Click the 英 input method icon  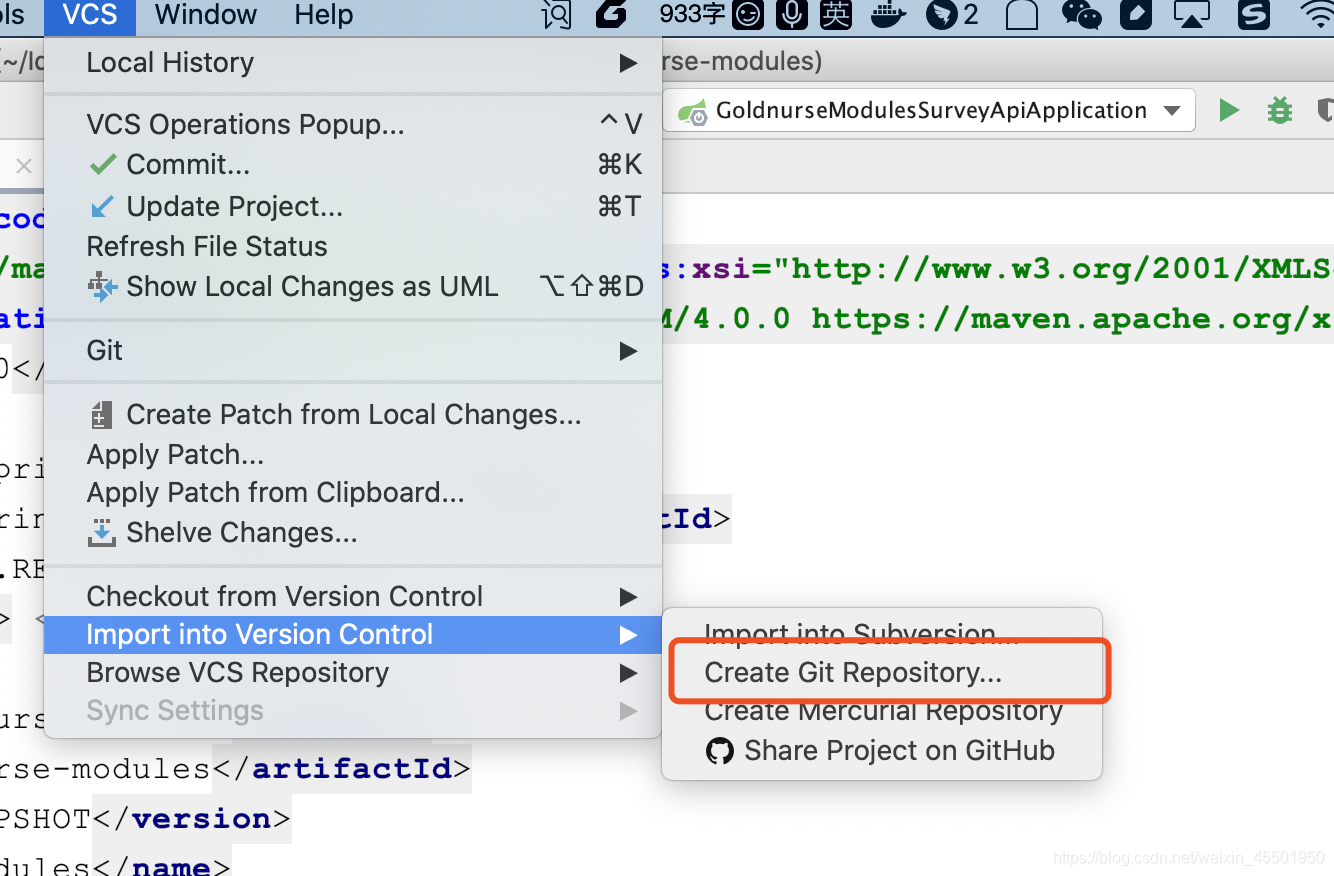836,14
